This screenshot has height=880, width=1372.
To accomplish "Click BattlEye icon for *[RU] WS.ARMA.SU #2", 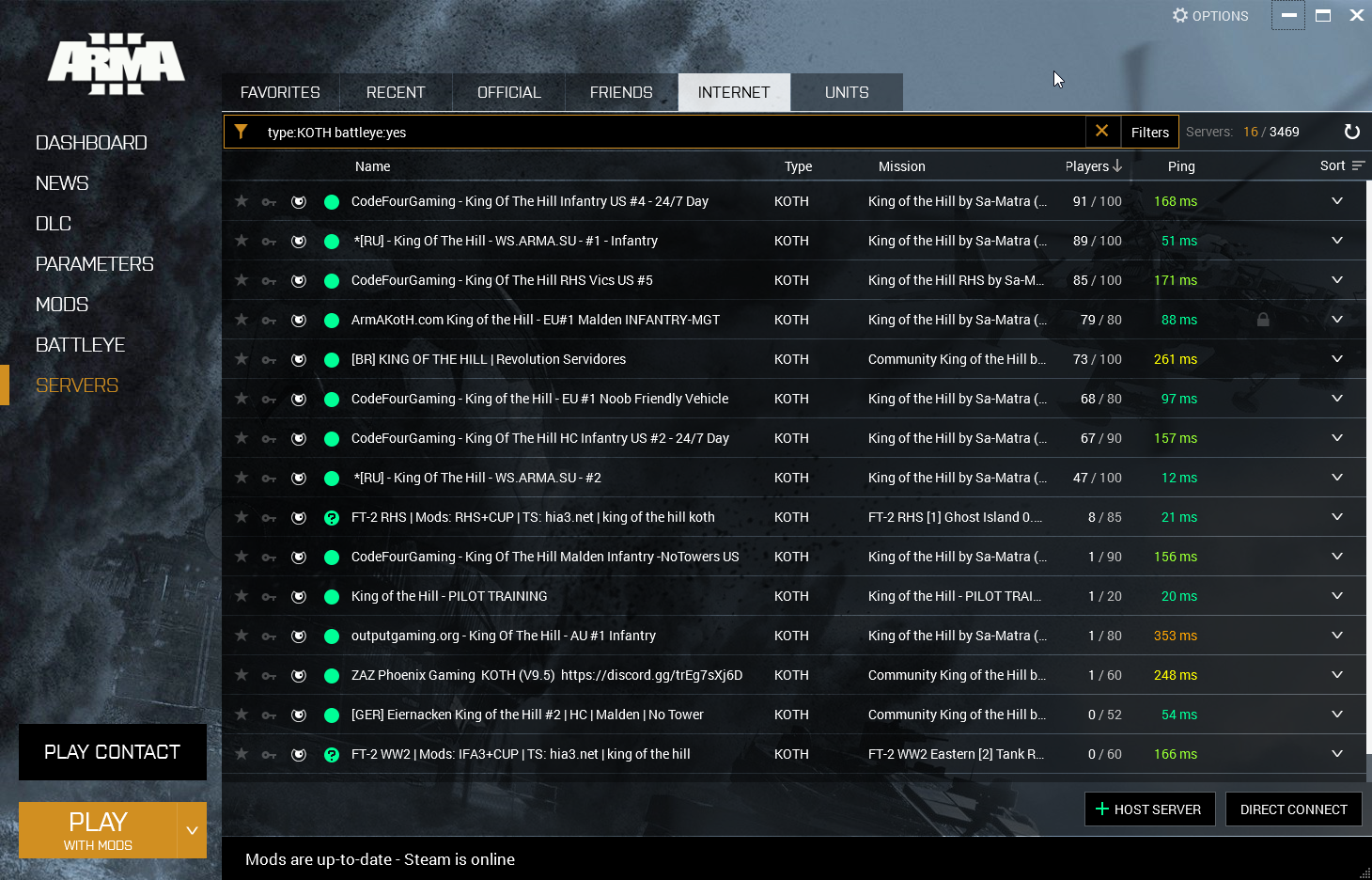I will coord(299,479).
